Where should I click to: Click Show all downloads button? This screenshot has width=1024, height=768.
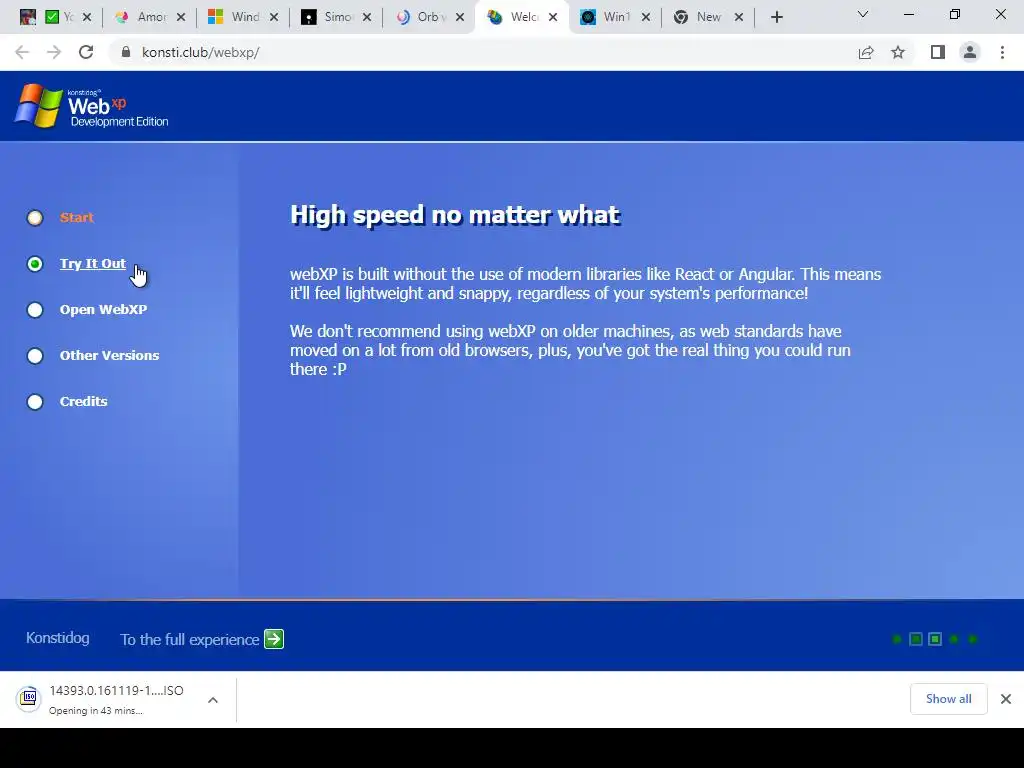point(948,699)
